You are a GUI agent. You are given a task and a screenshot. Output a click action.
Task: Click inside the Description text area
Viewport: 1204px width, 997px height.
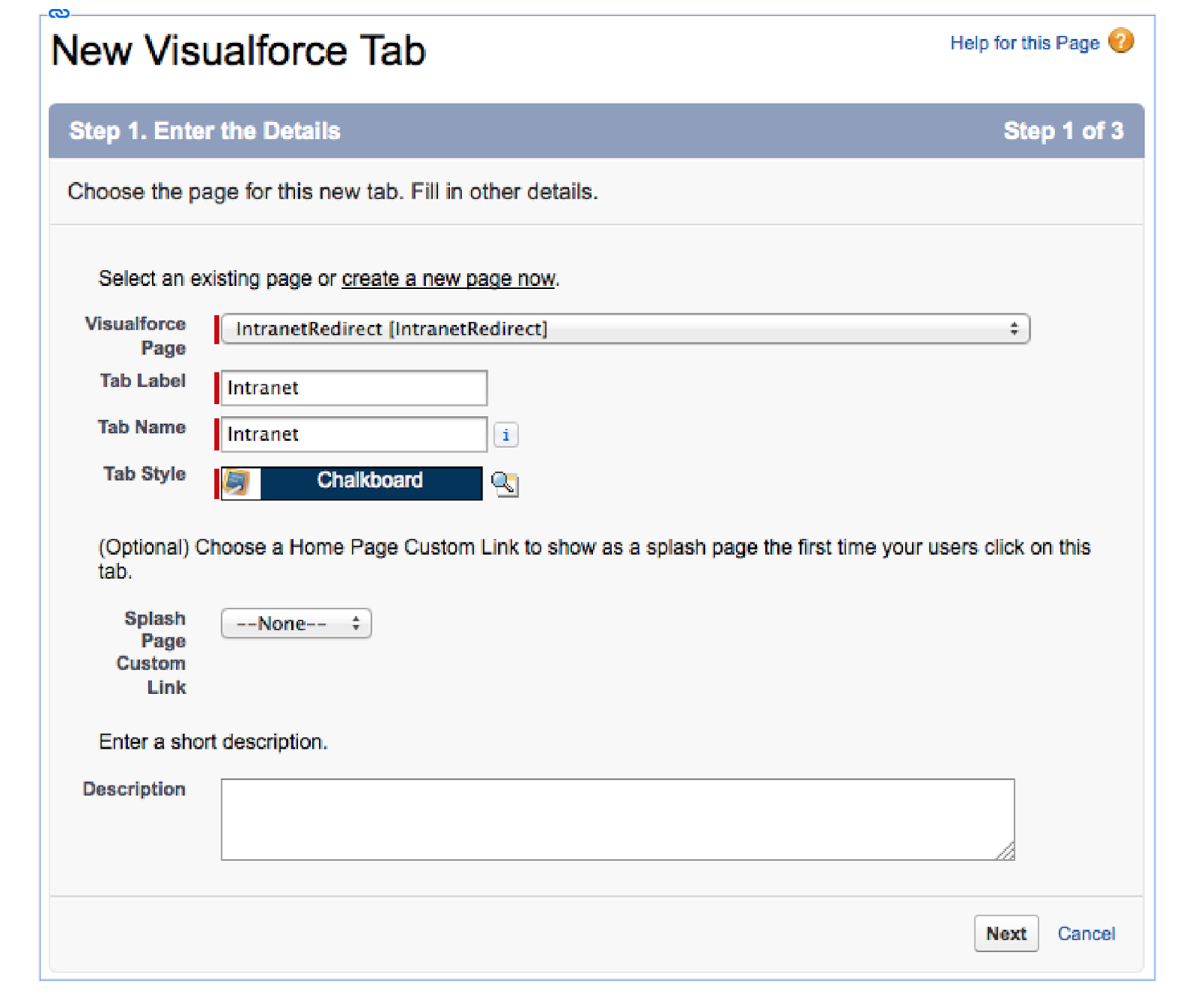coord(617,819)
